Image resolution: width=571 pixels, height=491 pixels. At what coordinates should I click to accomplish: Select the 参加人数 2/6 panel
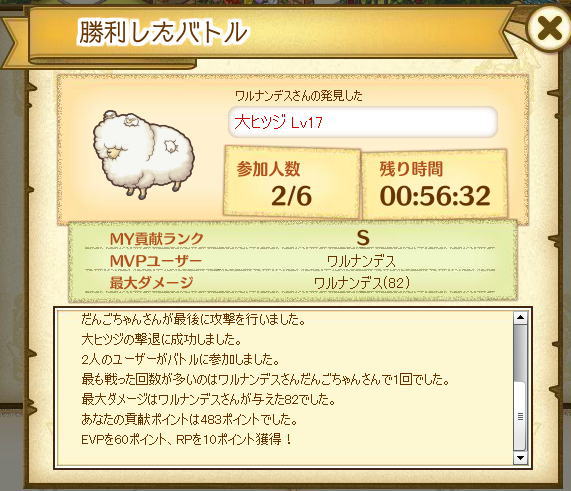pos(292,182)
